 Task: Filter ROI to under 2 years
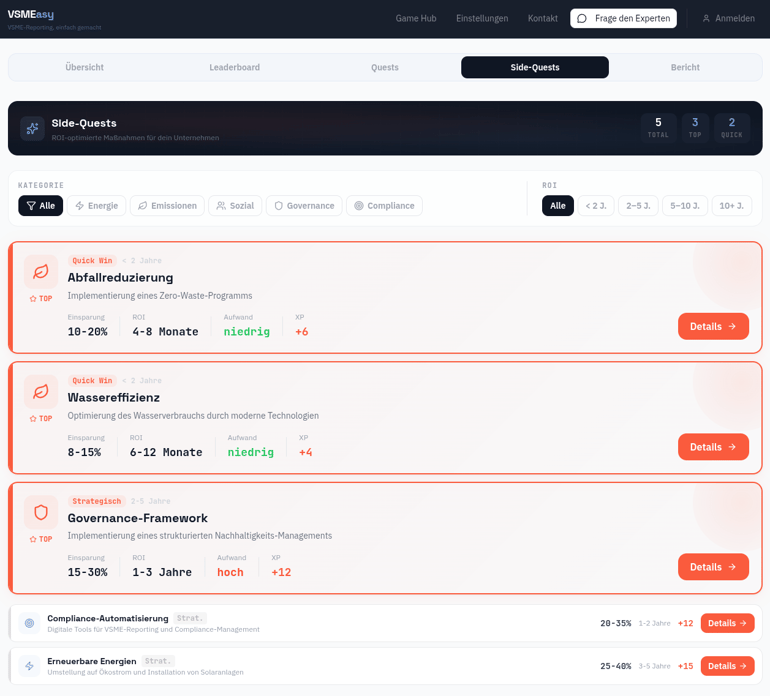(x=596, y=206)
